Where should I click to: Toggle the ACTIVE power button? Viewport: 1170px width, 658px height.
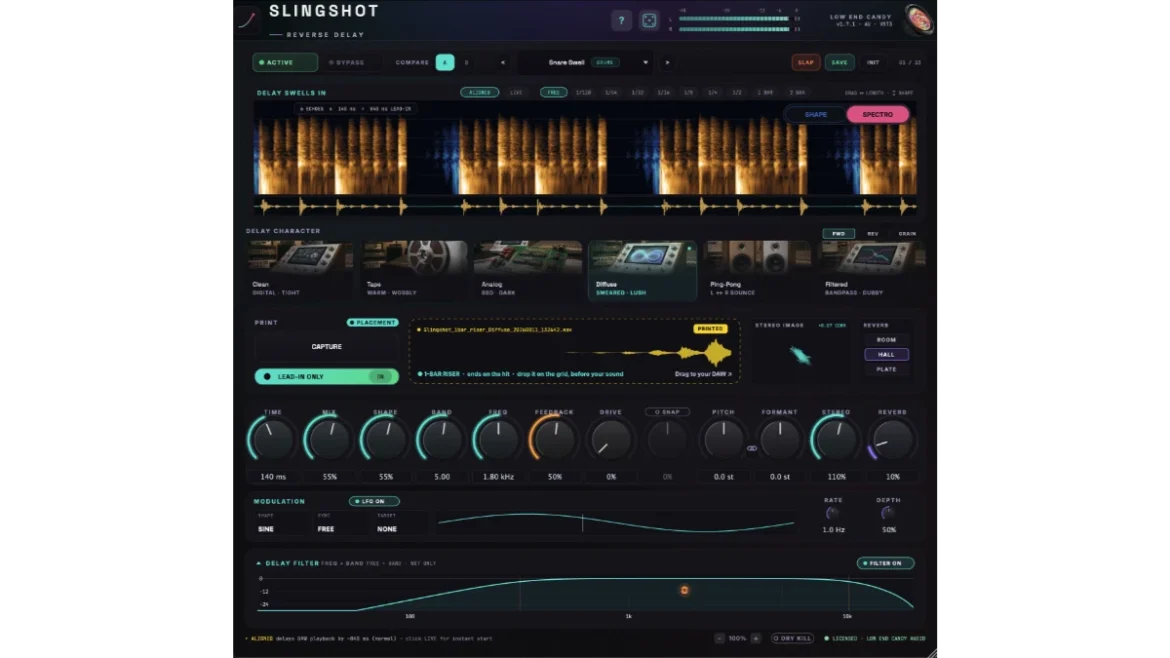[x=285, y=63]
